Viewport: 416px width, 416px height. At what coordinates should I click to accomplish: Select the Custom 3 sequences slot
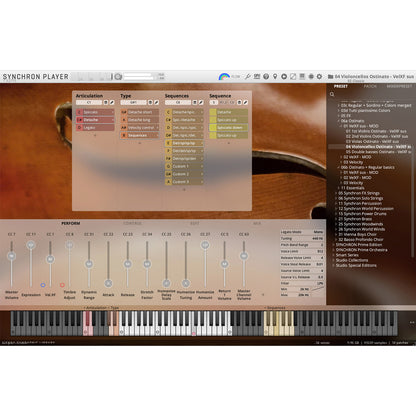pos(184,182)
